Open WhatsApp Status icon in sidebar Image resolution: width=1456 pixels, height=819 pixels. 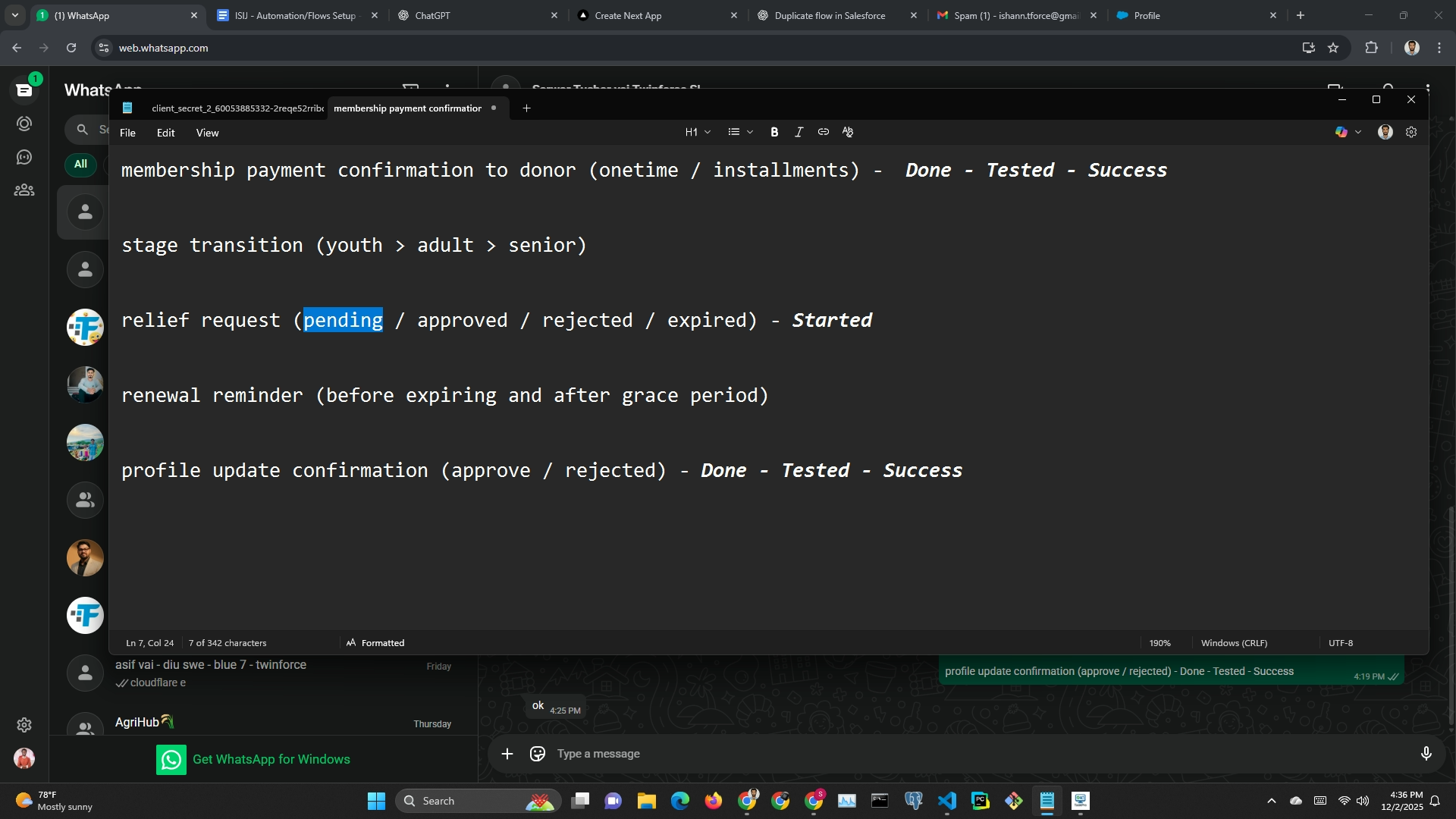pos(24,124)
